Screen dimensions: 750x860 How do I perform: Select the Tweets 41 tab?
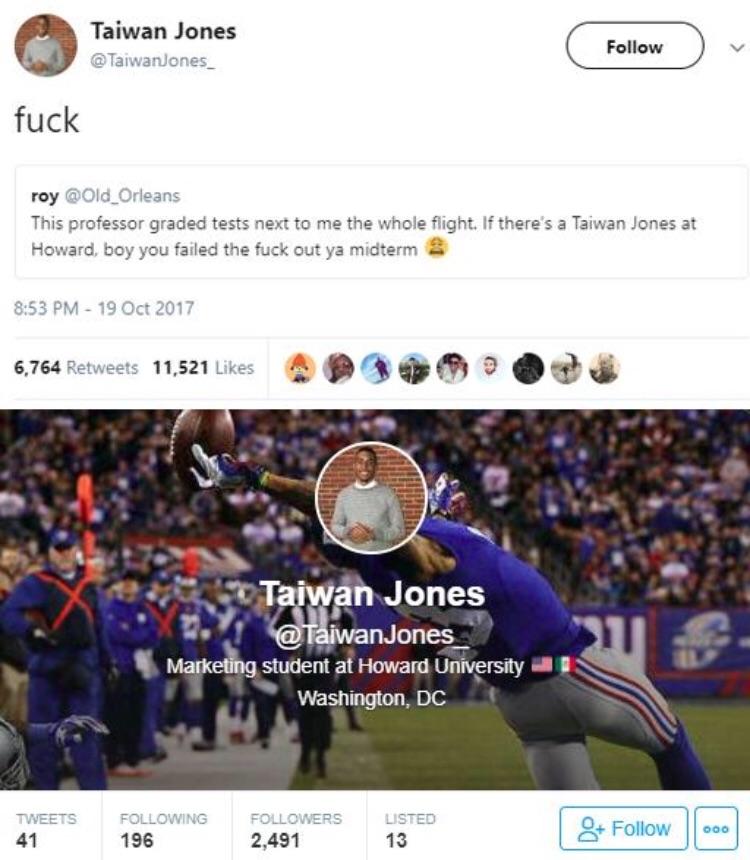[46, 829]
